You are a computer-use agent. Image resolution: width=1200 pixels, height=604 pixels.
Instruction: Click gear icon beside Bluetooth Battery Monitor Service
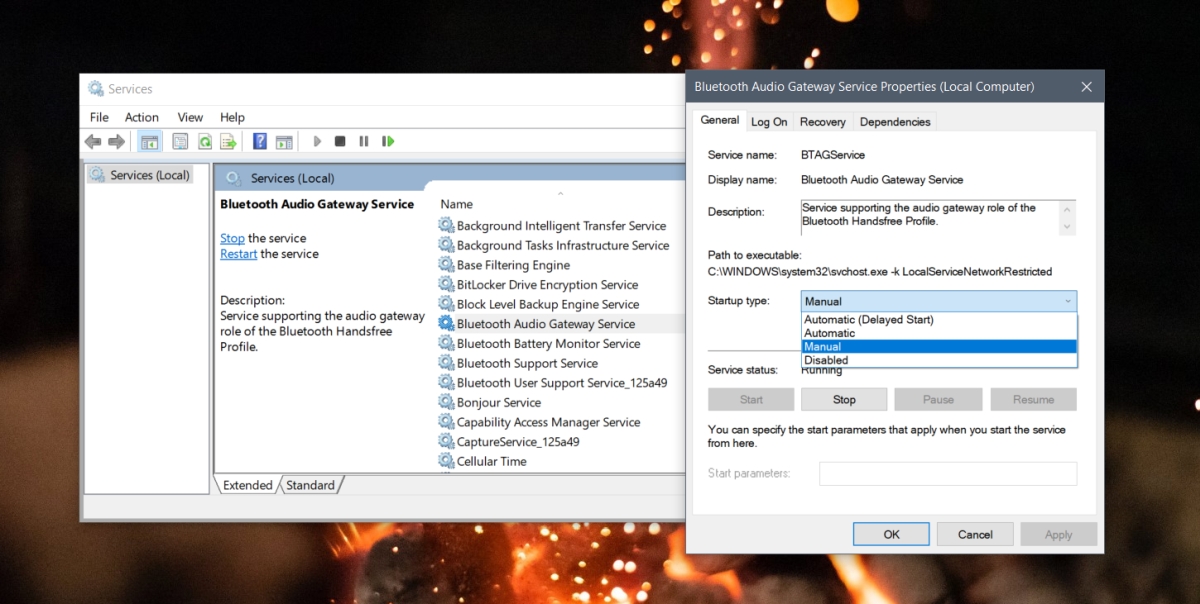click(x=446, y=343)
